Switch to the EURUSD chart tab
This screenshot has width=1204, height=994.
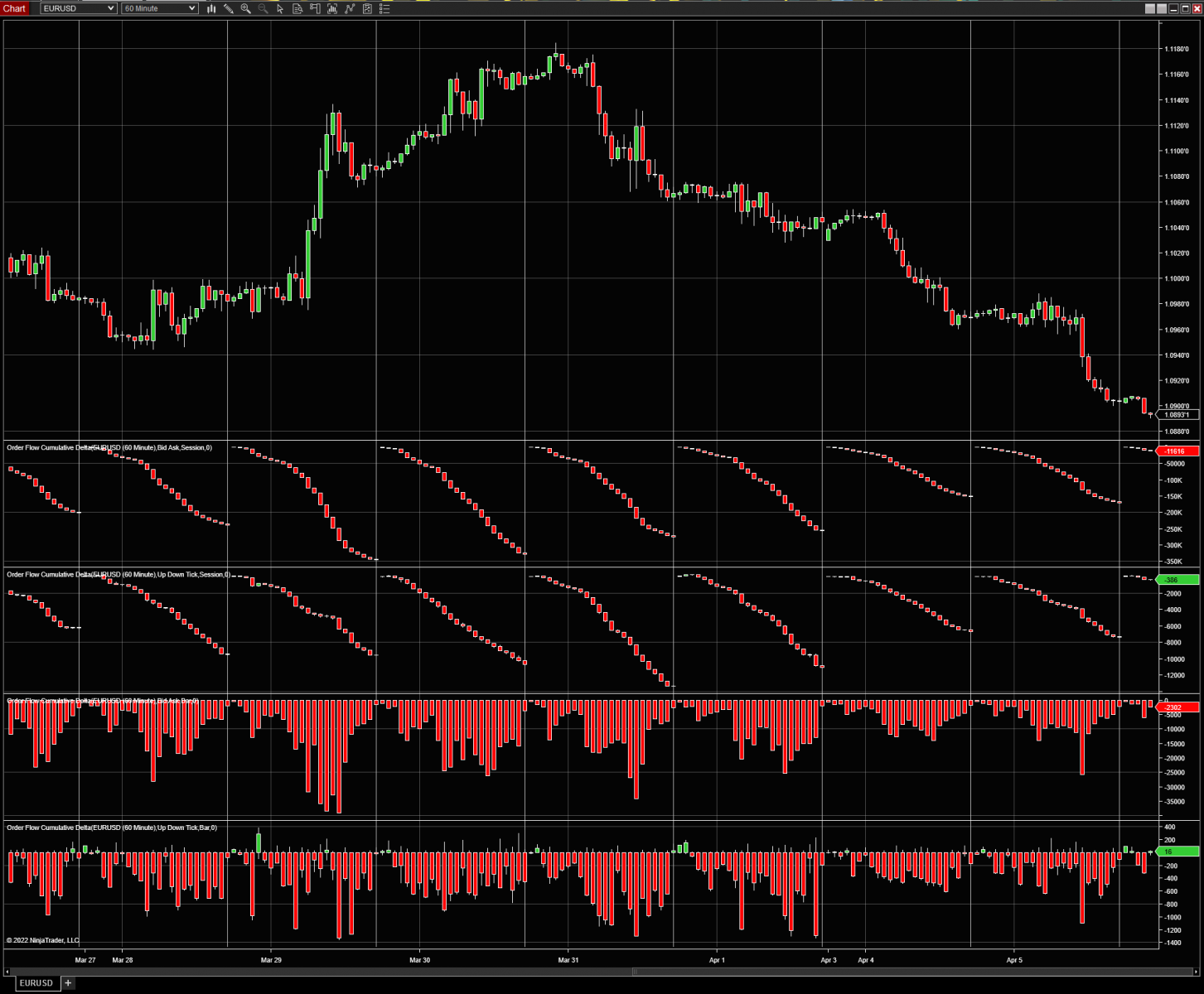click(36, 983)
